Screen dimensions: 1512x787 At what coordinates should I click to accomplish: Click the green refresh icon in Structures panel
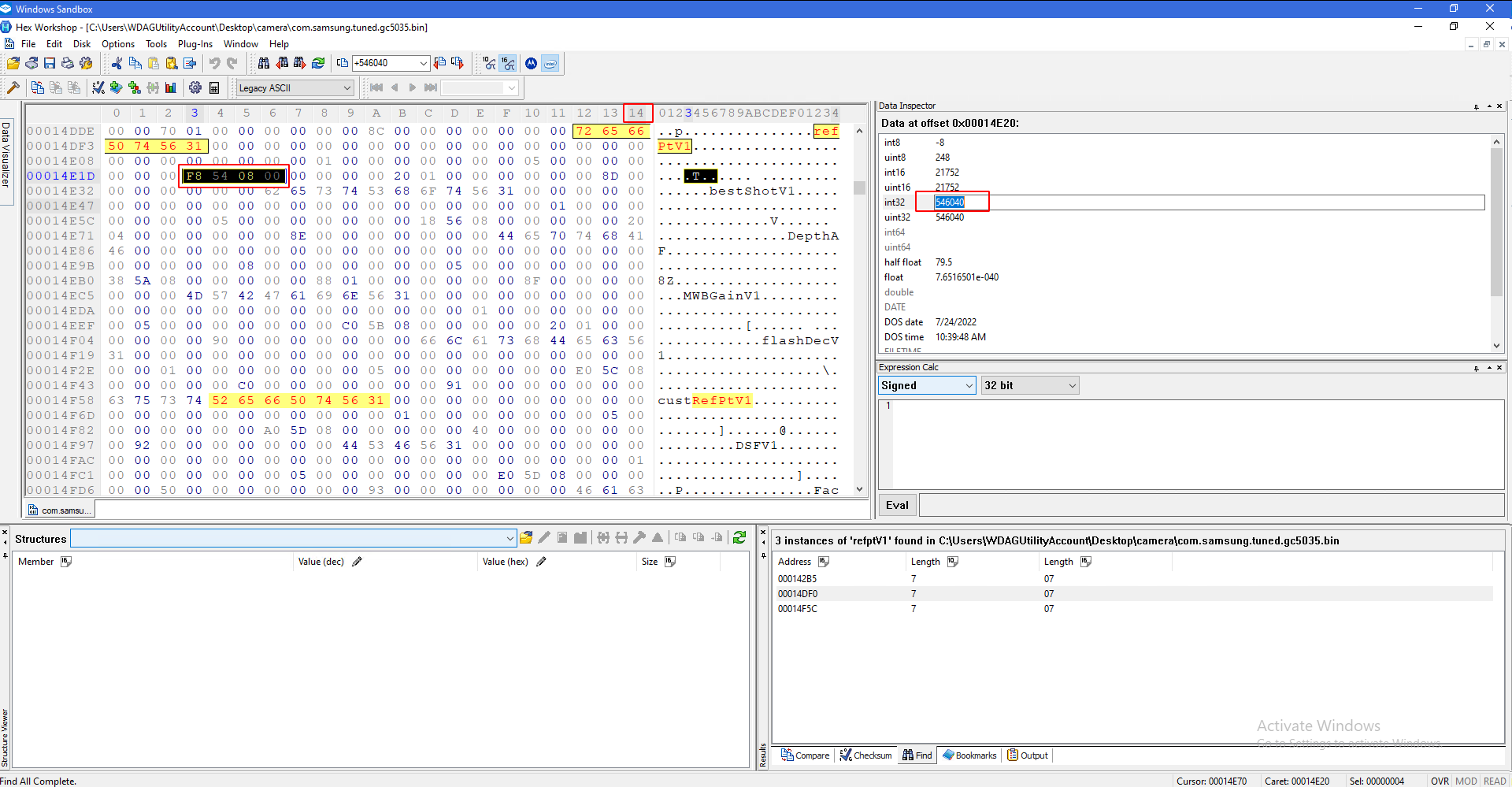(739, 538)
